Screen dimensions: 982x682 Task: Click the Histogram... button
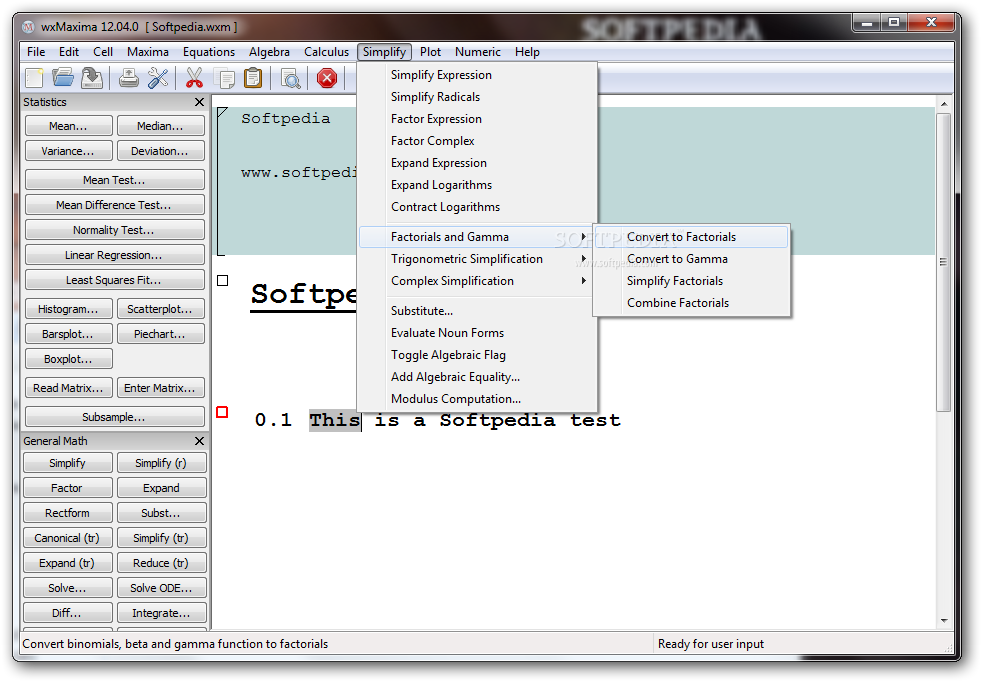coord(68,309)
